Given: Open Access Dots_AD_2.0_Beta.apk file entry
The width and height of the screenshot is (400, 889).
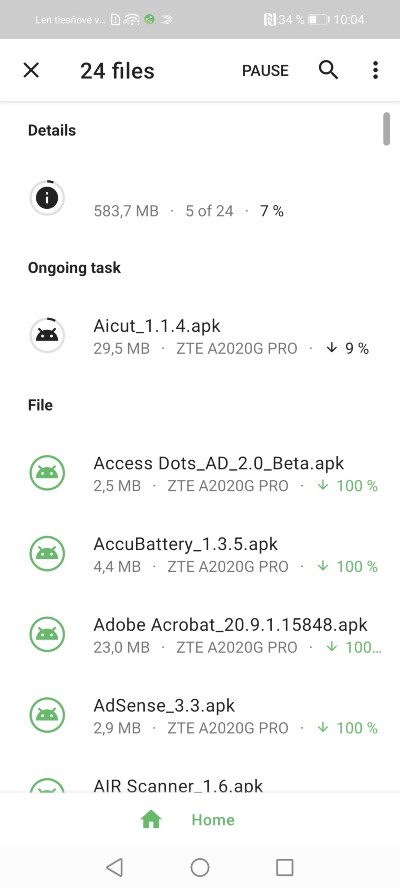Looking at the screenshot, I should (x=200, y=473).
